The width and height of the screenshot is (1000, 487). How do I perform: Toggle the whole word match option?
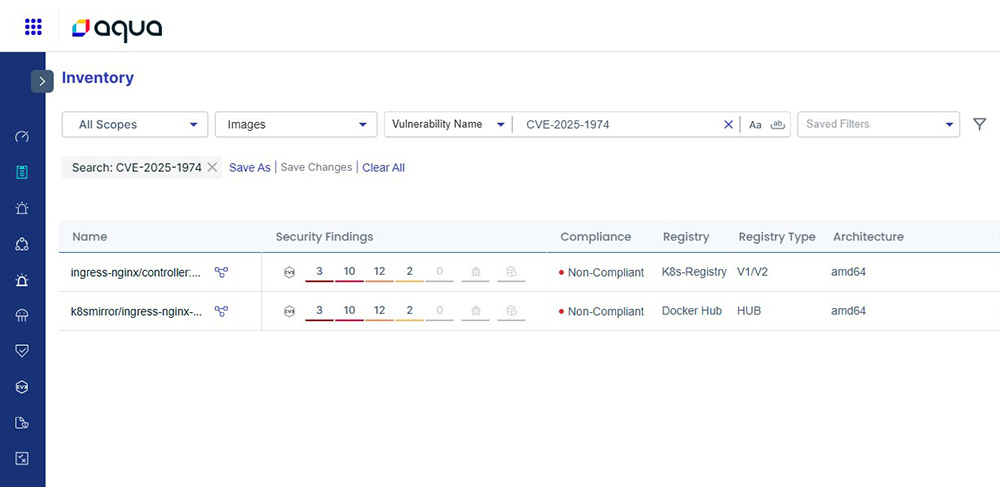point(777,125)
